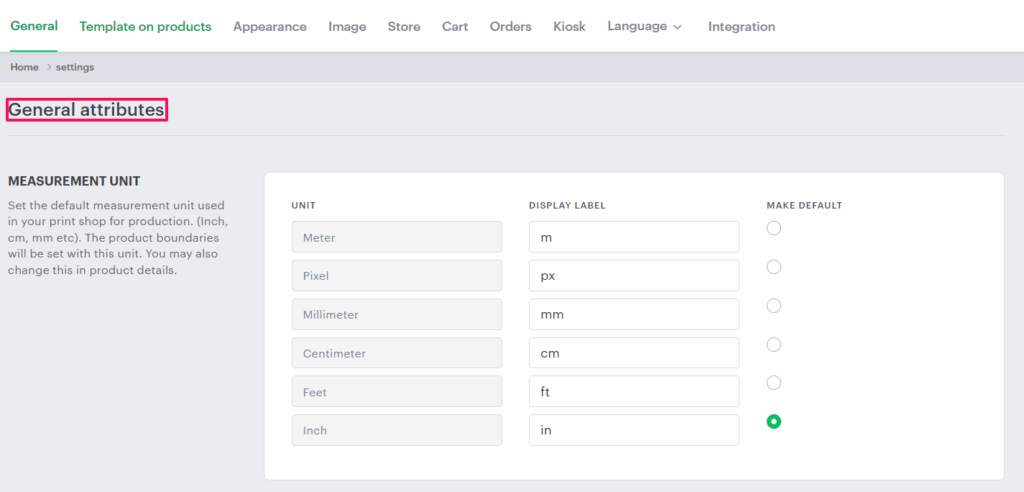
Task: Open the Appearance tab
Action: point(270,27)
